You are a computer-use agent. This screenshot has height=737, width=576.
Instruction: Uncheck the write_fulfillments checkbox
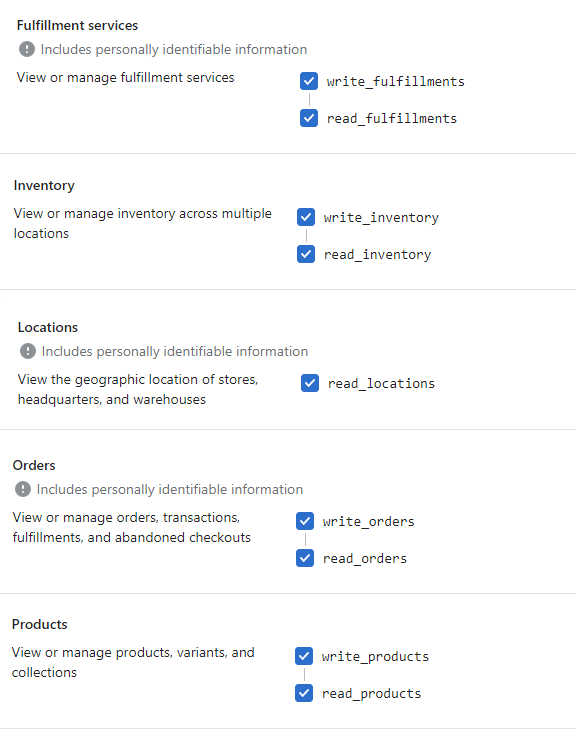coord(309,81)
